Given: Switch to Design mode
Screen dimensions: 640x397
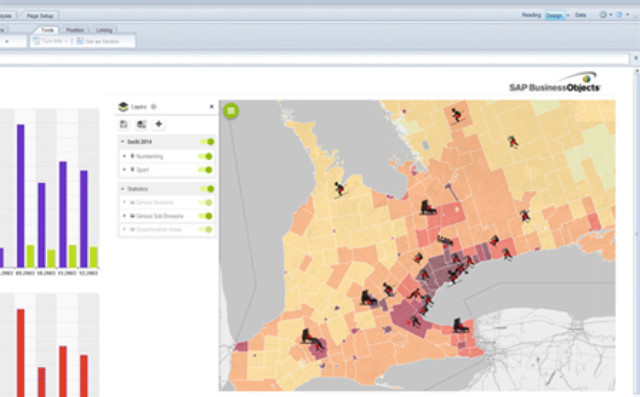Looking at the screenshot, I should [554, 16].
